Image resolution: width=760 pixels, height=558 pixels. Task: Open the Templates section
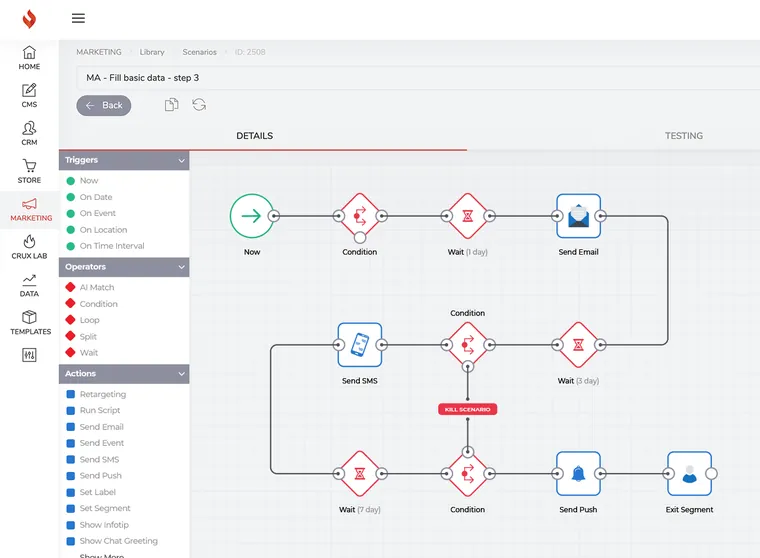click(30, 323)
